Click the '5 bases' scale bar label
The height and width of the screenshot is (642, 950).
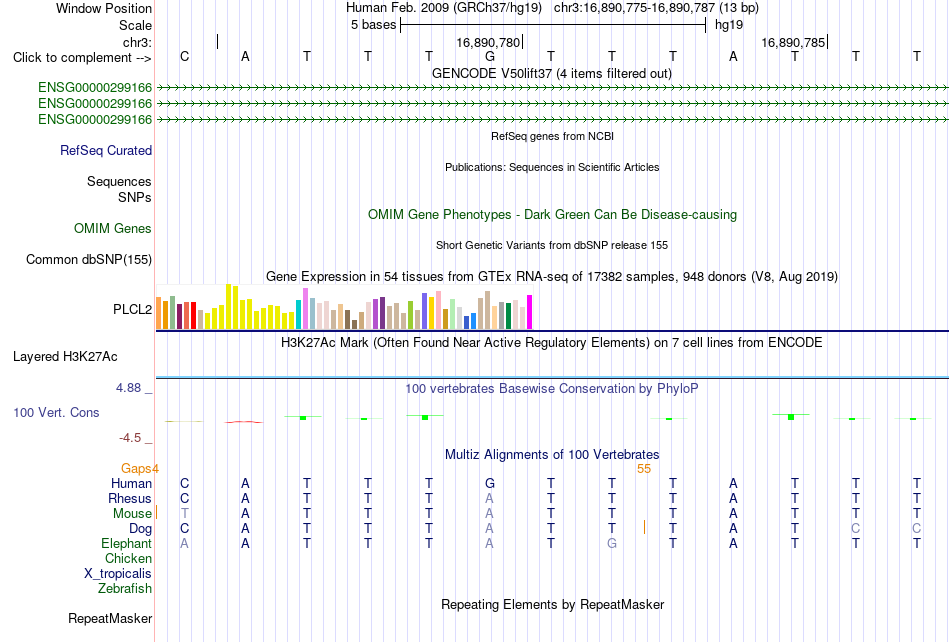373,25
